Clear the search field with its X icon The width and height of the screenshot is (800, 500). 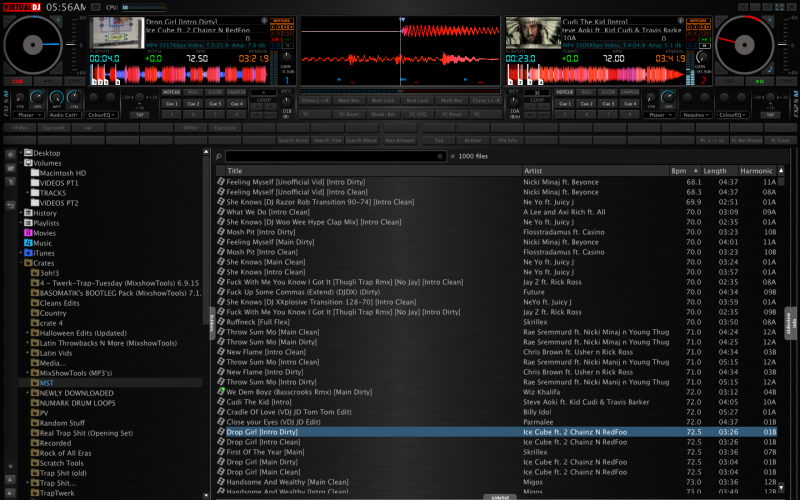(440, 157)
